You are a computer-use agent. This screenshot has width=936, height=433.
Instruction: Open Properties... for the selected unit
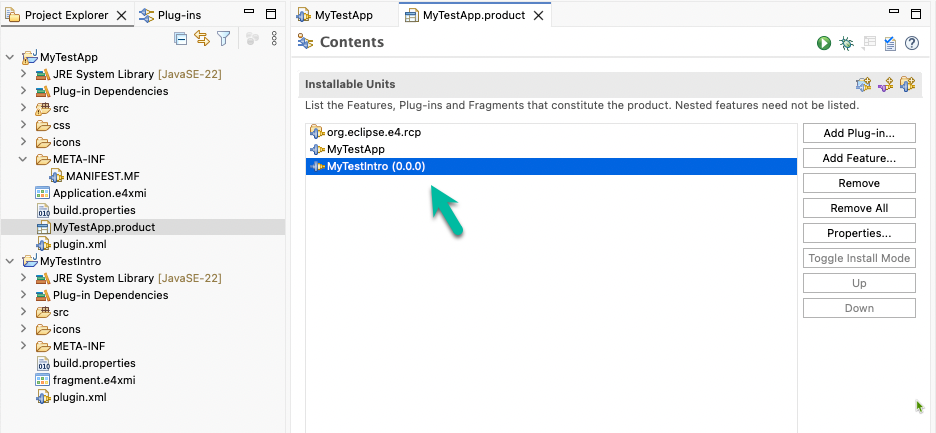point(859,234)
